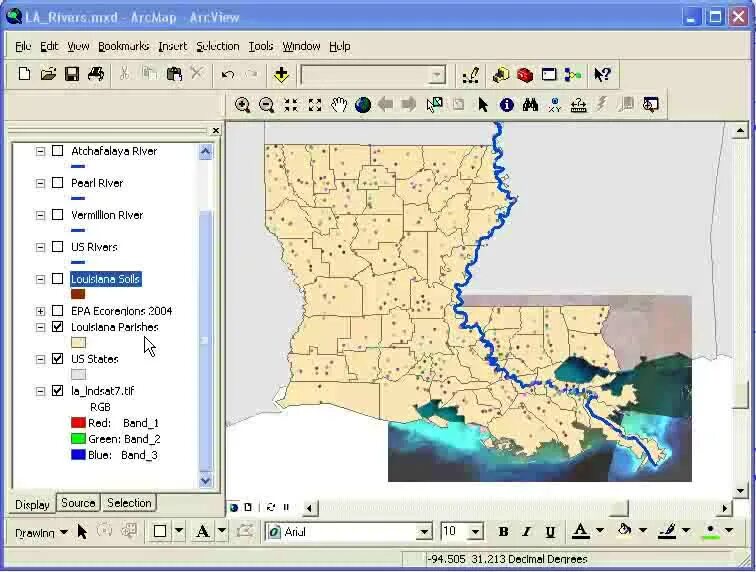Viewport: 756px width, 572px height.
Task: Click the Fixed Zoom In tool
Action: (291, 105)
